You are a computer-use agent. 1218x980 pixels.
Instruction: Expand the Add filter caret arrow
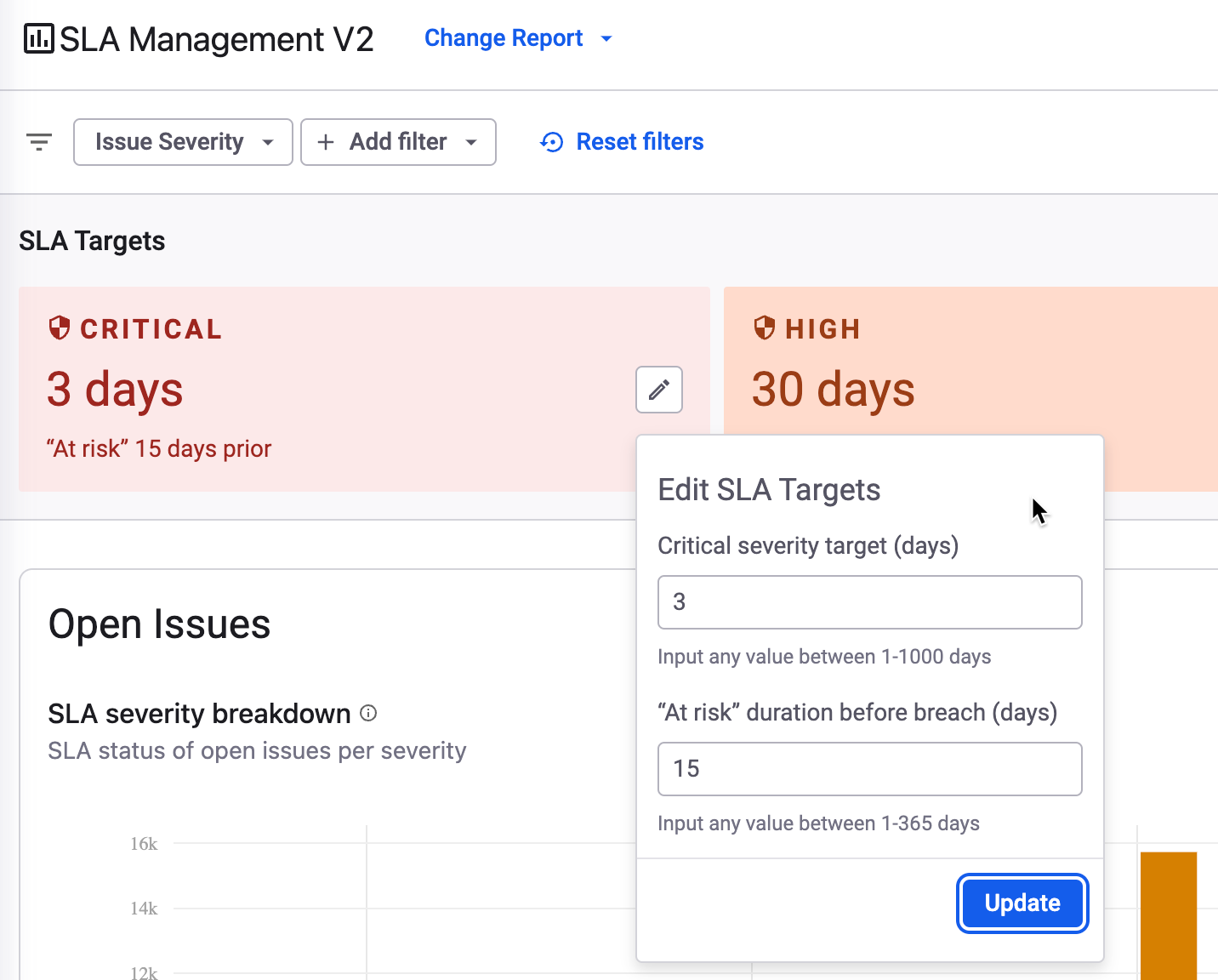click(x=471, y=142)
